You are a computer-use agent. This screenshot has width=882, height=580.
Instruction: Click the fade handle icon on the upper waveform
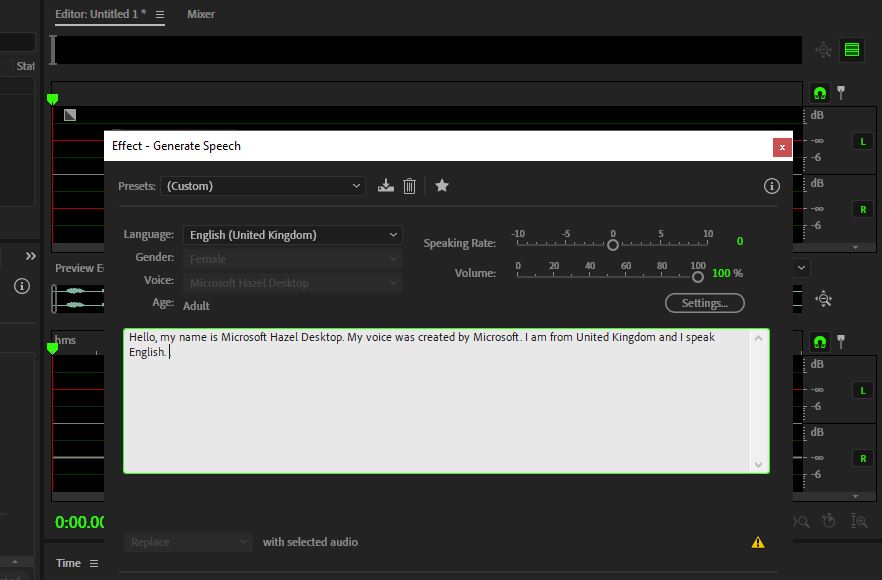[70, 115]
